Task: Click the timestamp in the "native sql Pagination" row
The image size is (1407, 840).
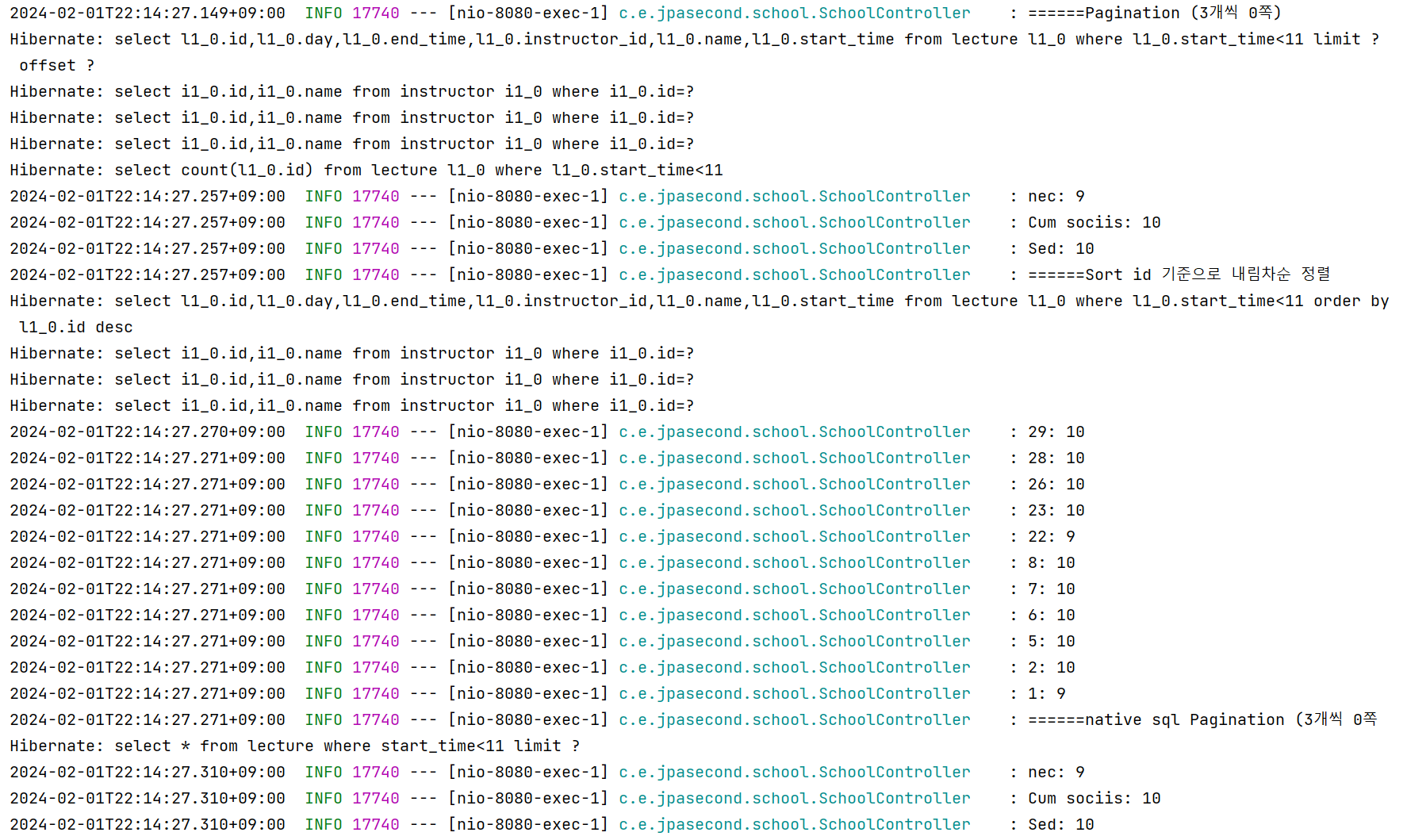Action: click(x=148, y=719)
